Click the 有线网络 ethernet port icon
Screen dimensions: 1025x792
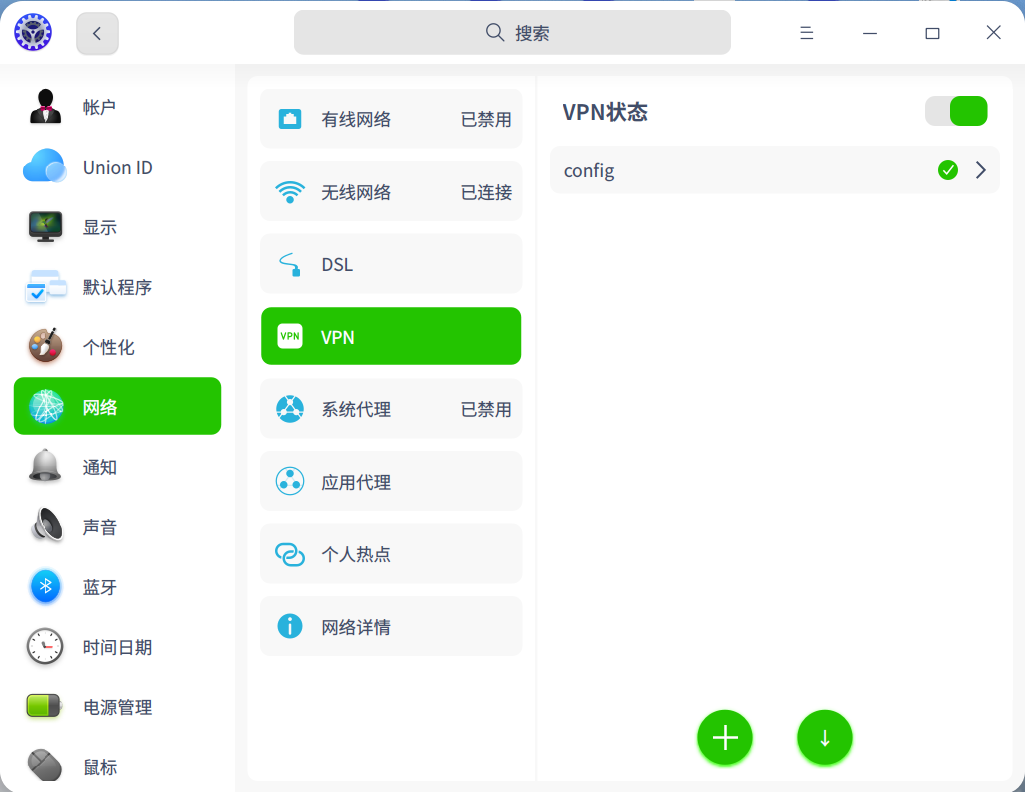click(290, 119)
